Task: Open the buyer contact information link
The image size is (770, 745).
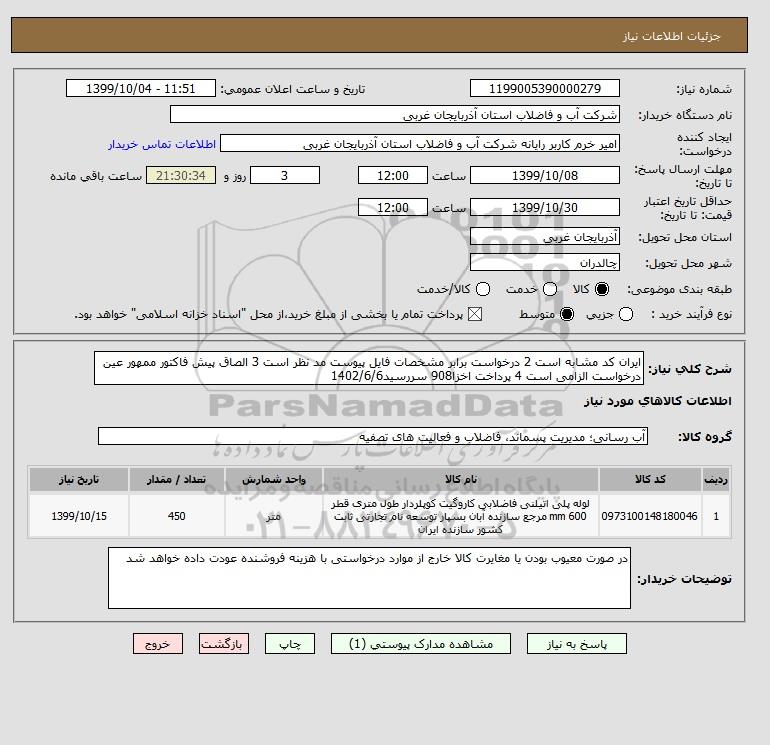Action: (x=162, y=144)
